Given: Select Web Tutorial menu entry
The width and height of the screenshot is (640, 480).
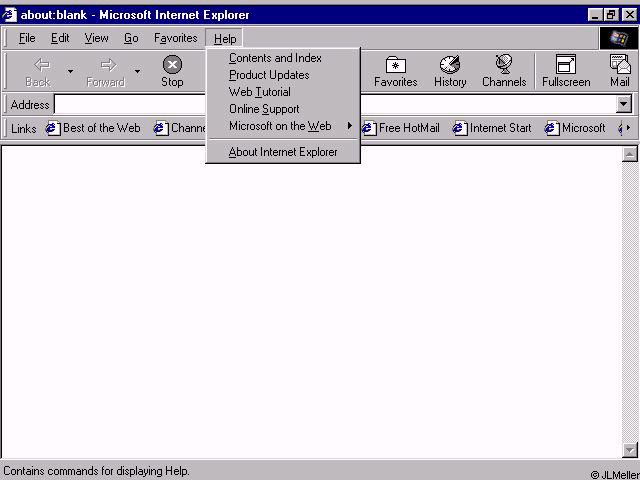Looking at the screenshot, I should 283,92.
